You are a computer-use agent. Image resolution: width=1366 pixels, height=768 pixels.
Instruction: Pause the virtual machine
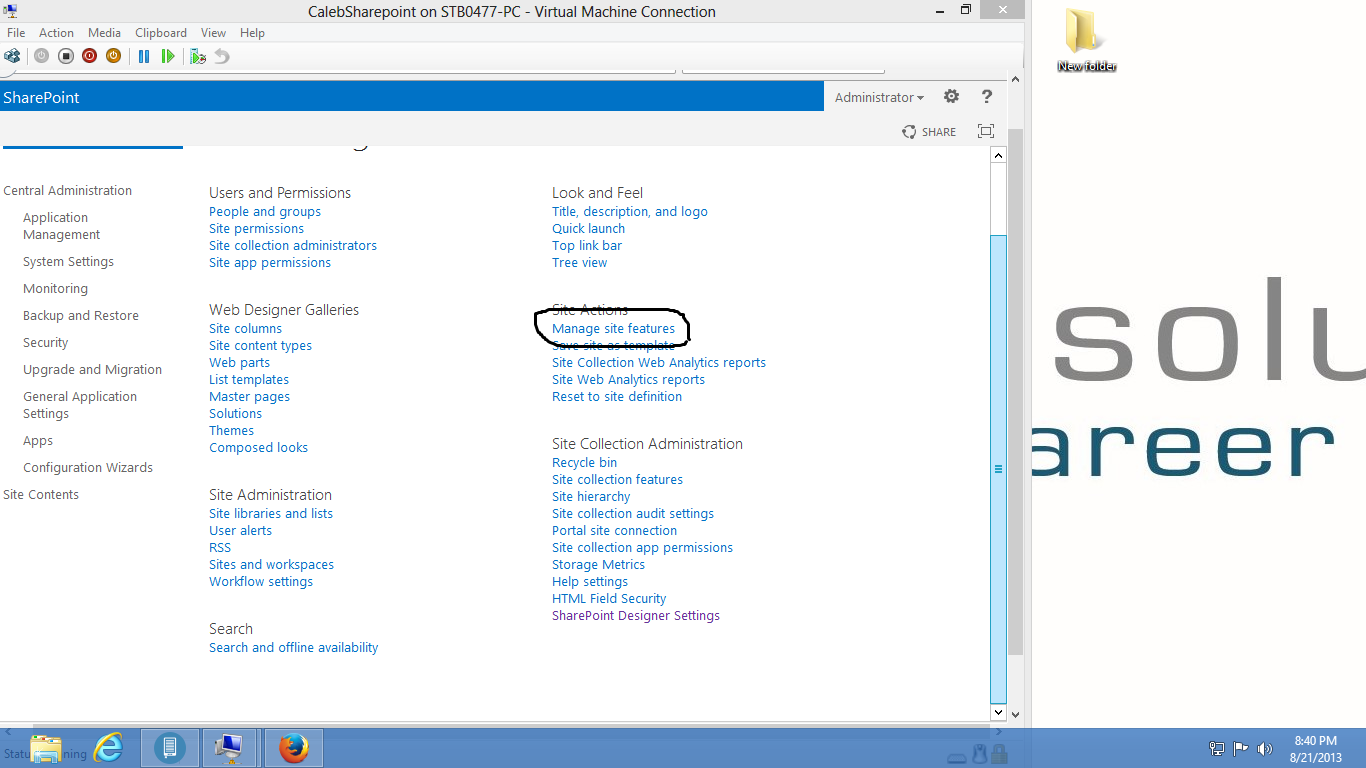(x=144, y=56)
